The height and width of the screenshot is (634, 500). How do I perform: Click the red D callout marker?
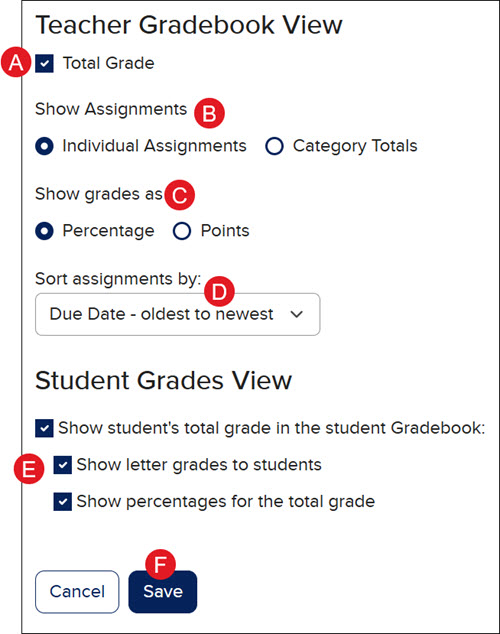[219, 291]
